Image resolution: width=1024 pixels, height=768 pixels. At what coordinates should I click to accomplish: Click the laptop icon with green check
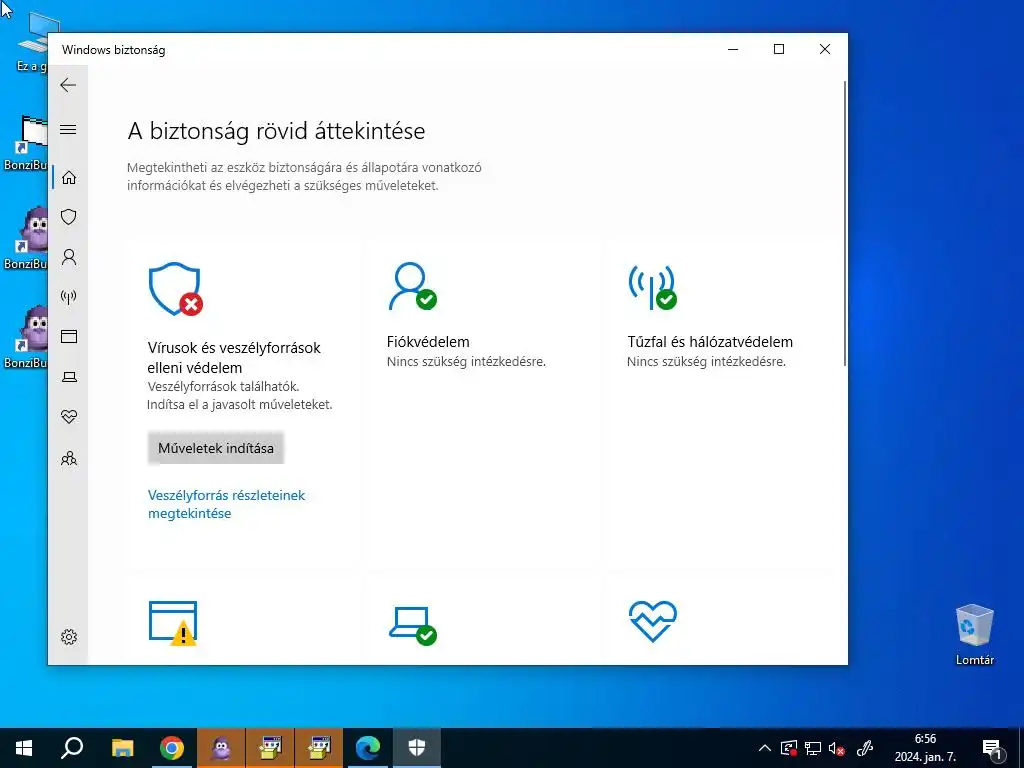pos(413,626)
